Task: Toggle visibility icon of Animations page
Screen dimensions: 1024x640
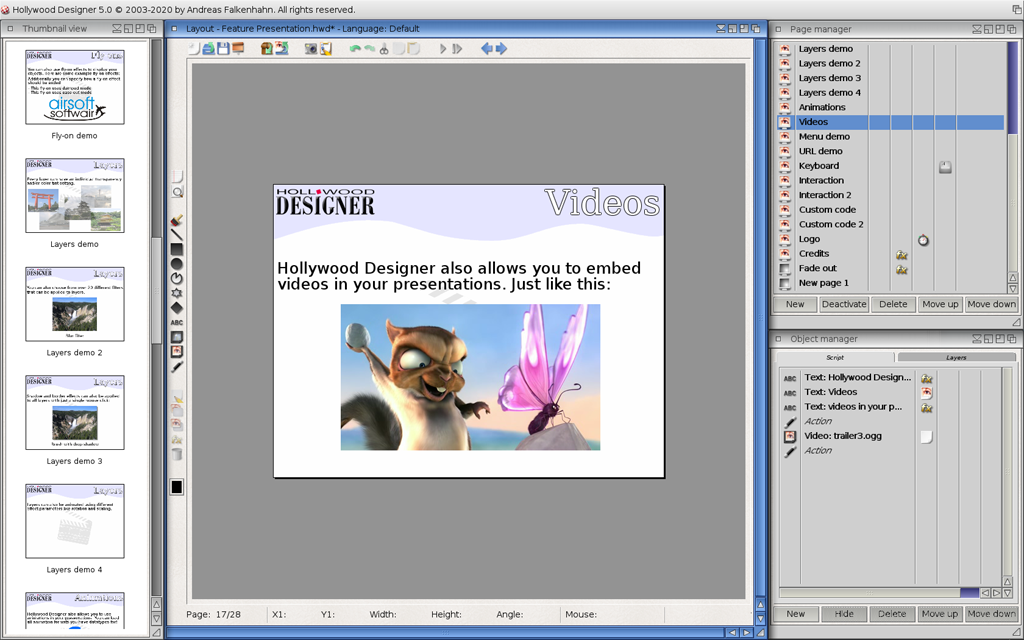Action: tap(785, 108)
